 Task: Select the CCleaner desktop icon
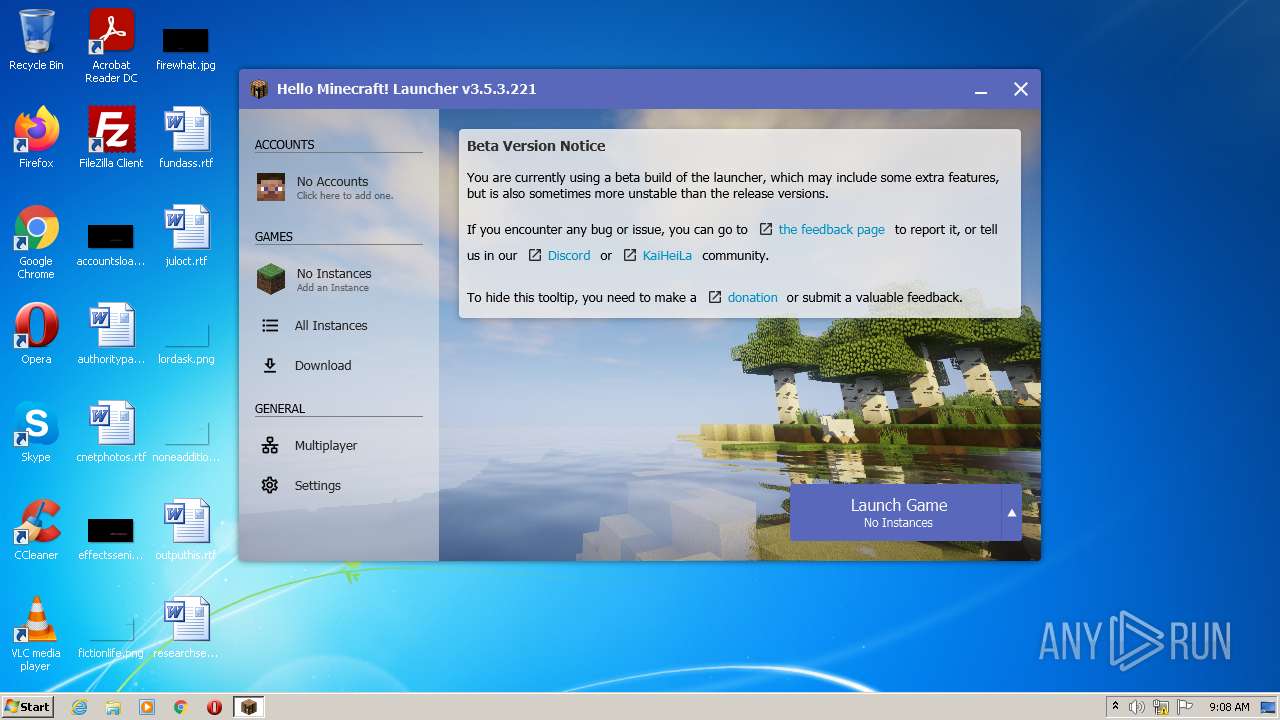[36, 530]
